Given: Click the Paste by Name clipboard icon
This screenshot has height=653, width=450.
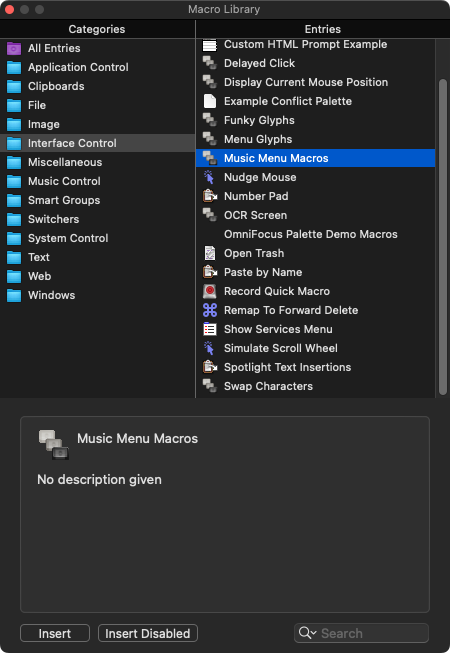Looking at the screenshot, I should click(209, 272).
